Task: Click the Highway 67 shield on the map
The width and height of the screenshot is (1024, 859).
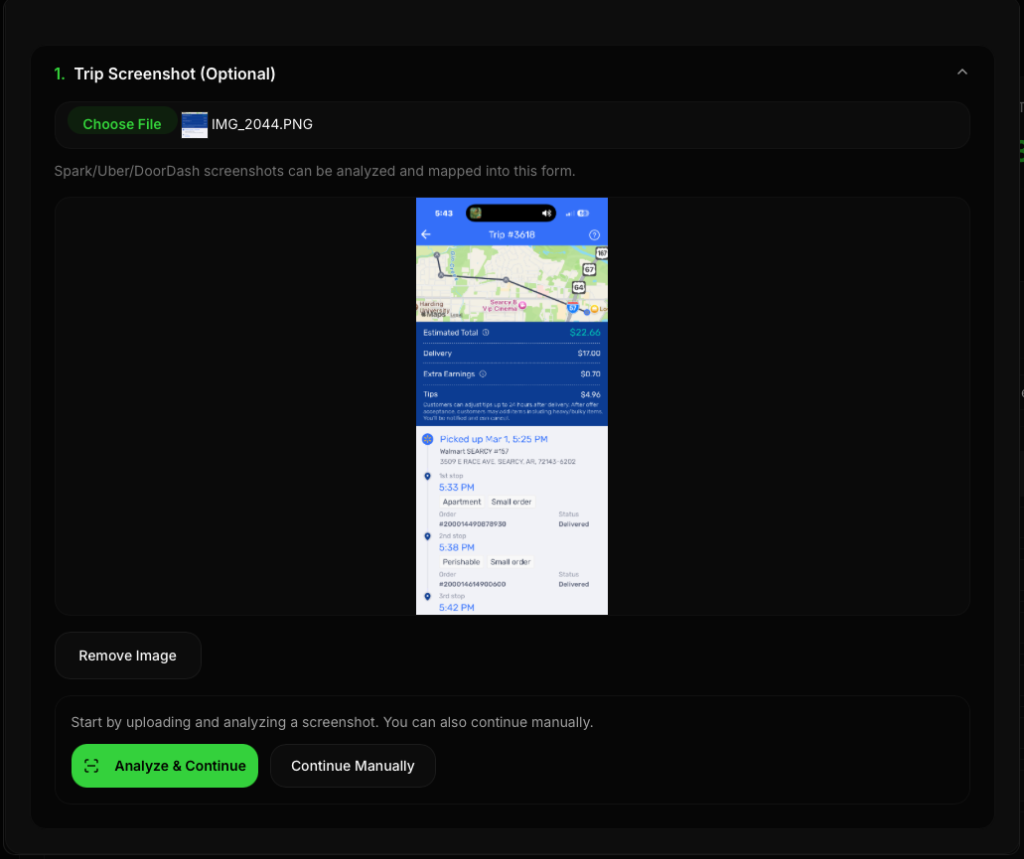Action: pyautogui.click(x=590, y=269)
